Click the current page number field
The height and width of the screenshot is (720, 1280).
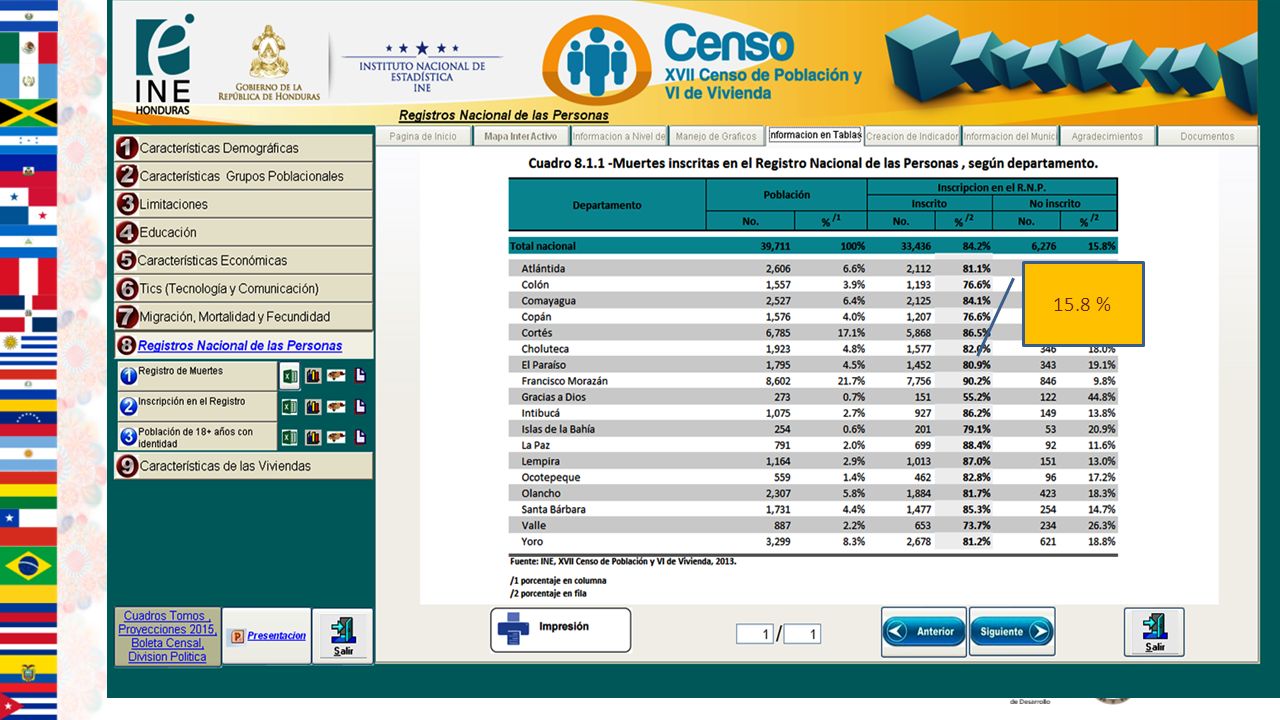755,634
